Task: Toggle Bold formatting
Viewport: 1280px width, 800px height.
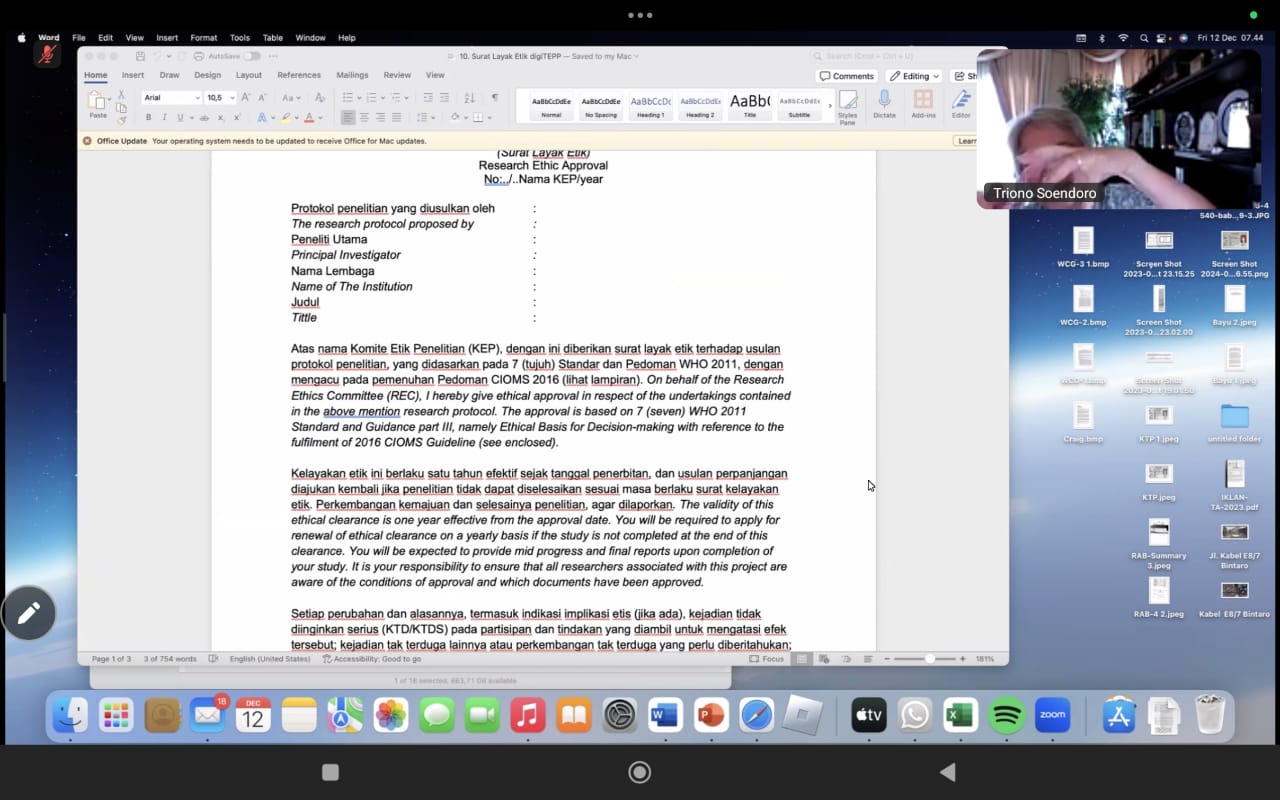Action: click(149, 118)
